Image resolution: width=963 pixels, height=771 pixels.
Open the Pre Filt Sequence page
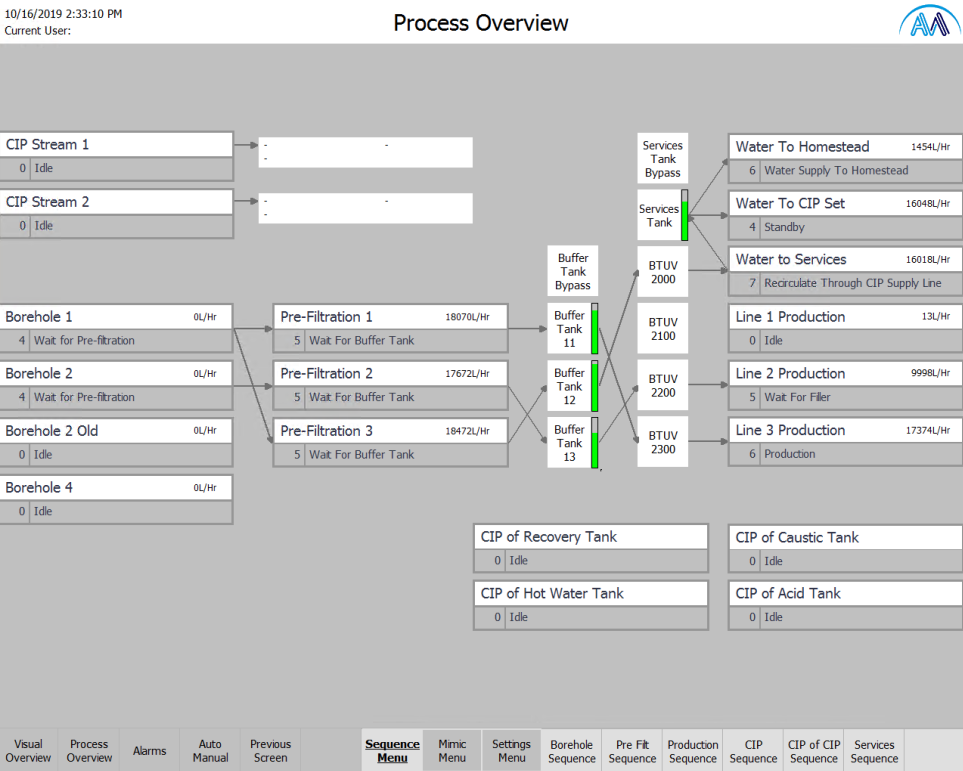[x=632, y=751]
